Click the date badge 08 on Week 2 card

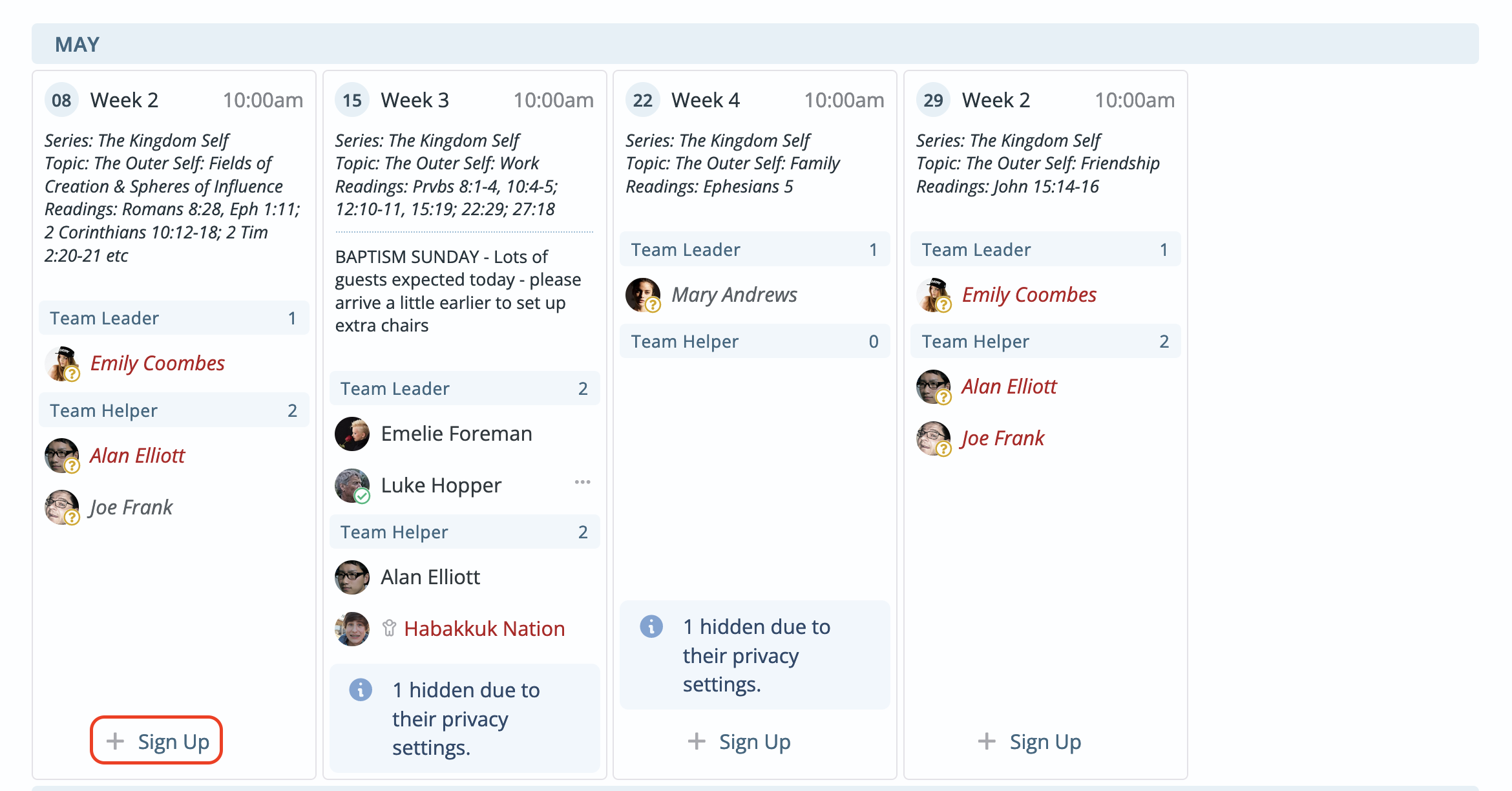(x=62, y=99)
